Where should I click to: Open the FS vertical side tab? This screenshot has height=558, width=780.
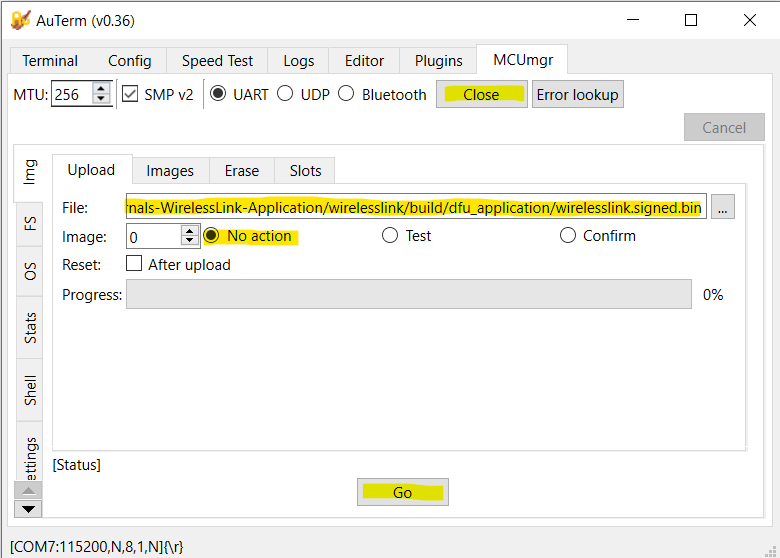point(30,224)
